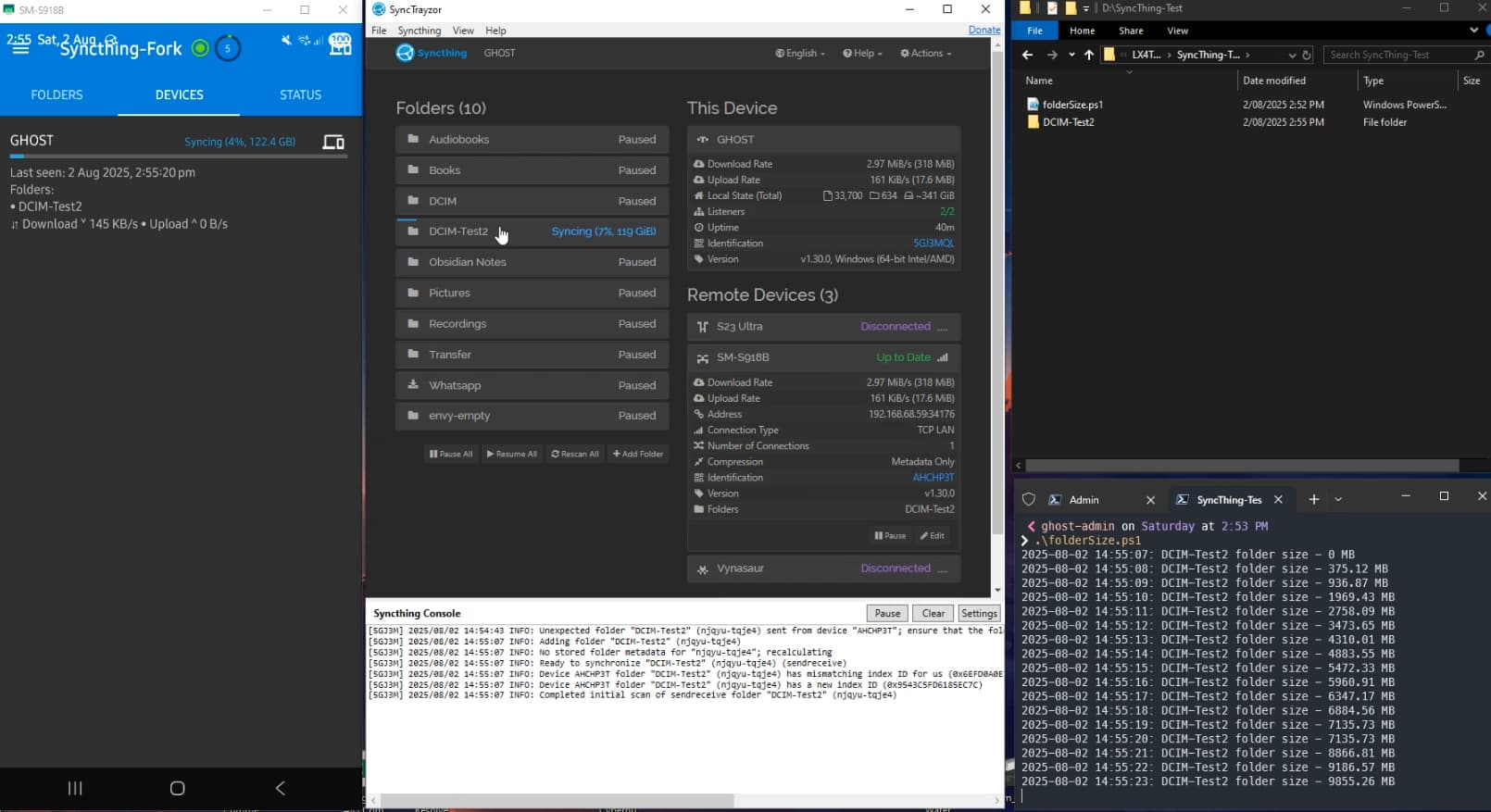Click the receive-only icon of the Whatsapp folder
1491x812 pixels.
413,385
